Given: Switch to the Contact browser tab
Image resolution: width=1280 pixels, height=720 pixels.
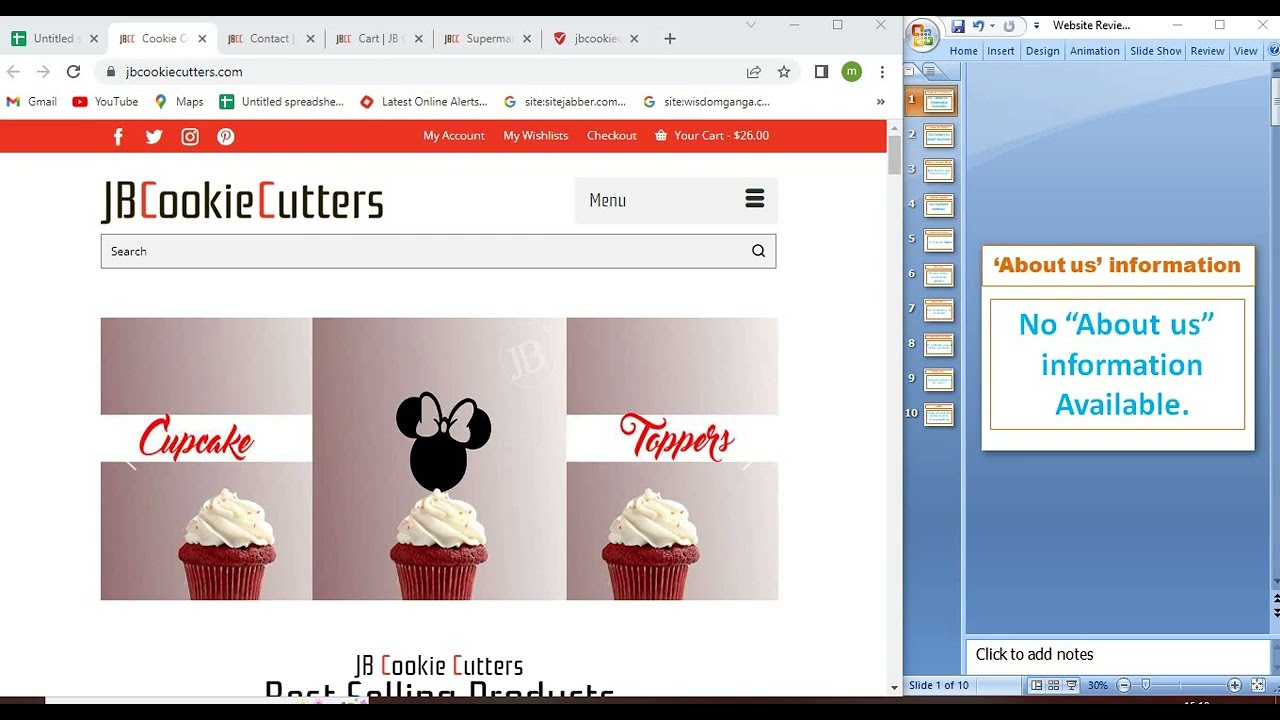Looking at the screenshot, I should (x=269, y=39).
